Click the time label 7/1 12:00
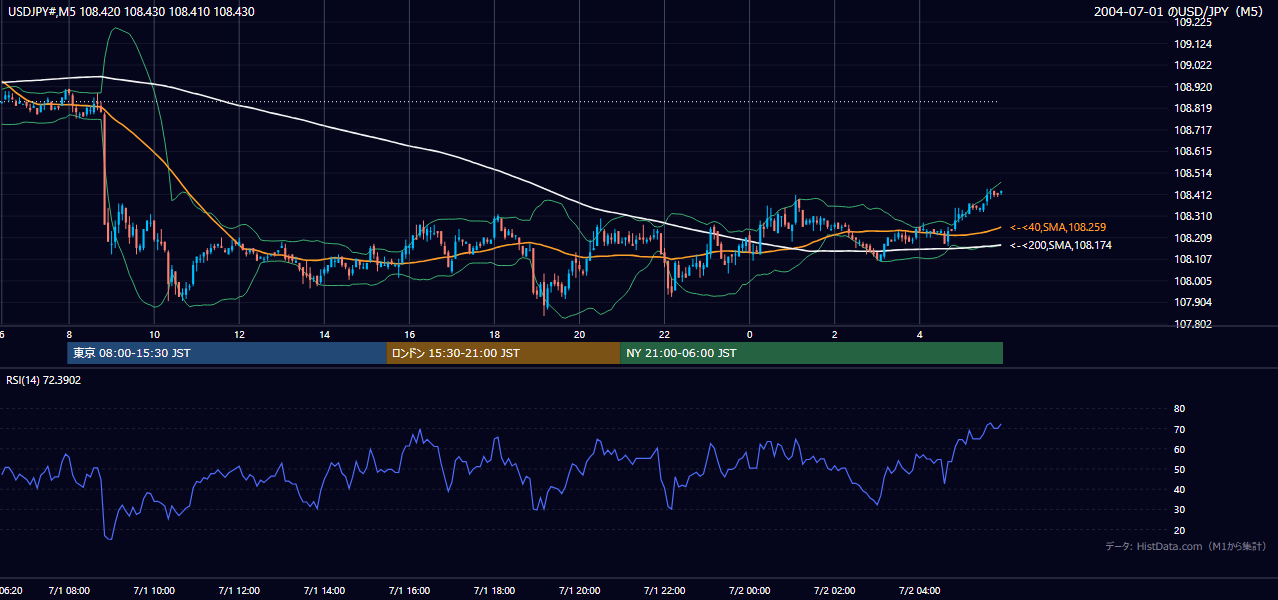This screenshot has height=600, width=1278. pos(239,591)
